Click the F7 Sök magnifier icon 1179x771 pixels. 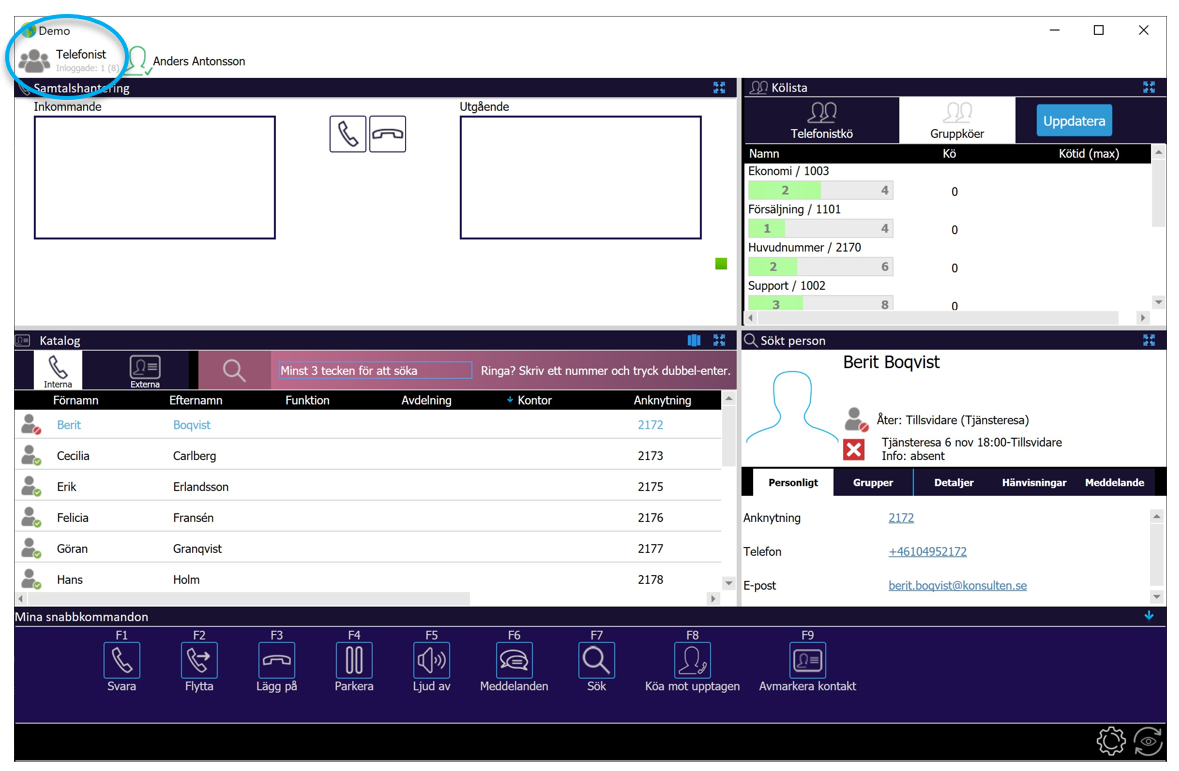point(596,660)
